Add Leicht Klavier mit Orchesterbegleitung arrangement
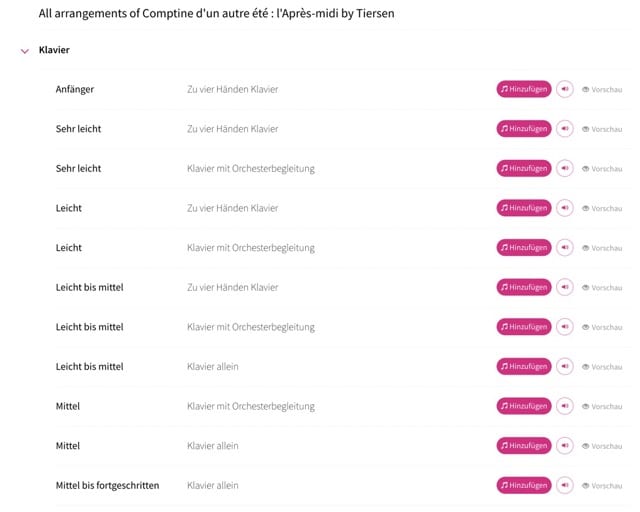640x512 pixels. [524, 247]
